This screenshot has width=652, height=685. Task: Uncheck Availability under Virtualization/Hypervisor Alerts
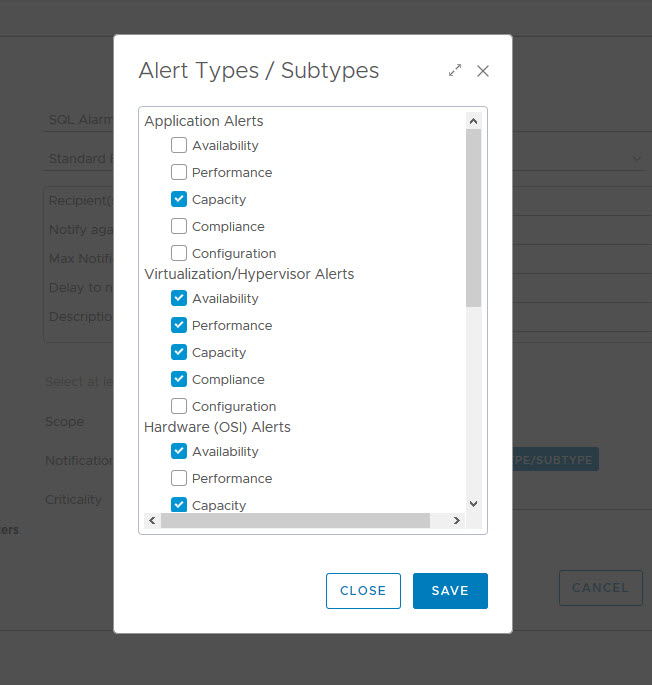pyautogui.click(x=179, y=298)
